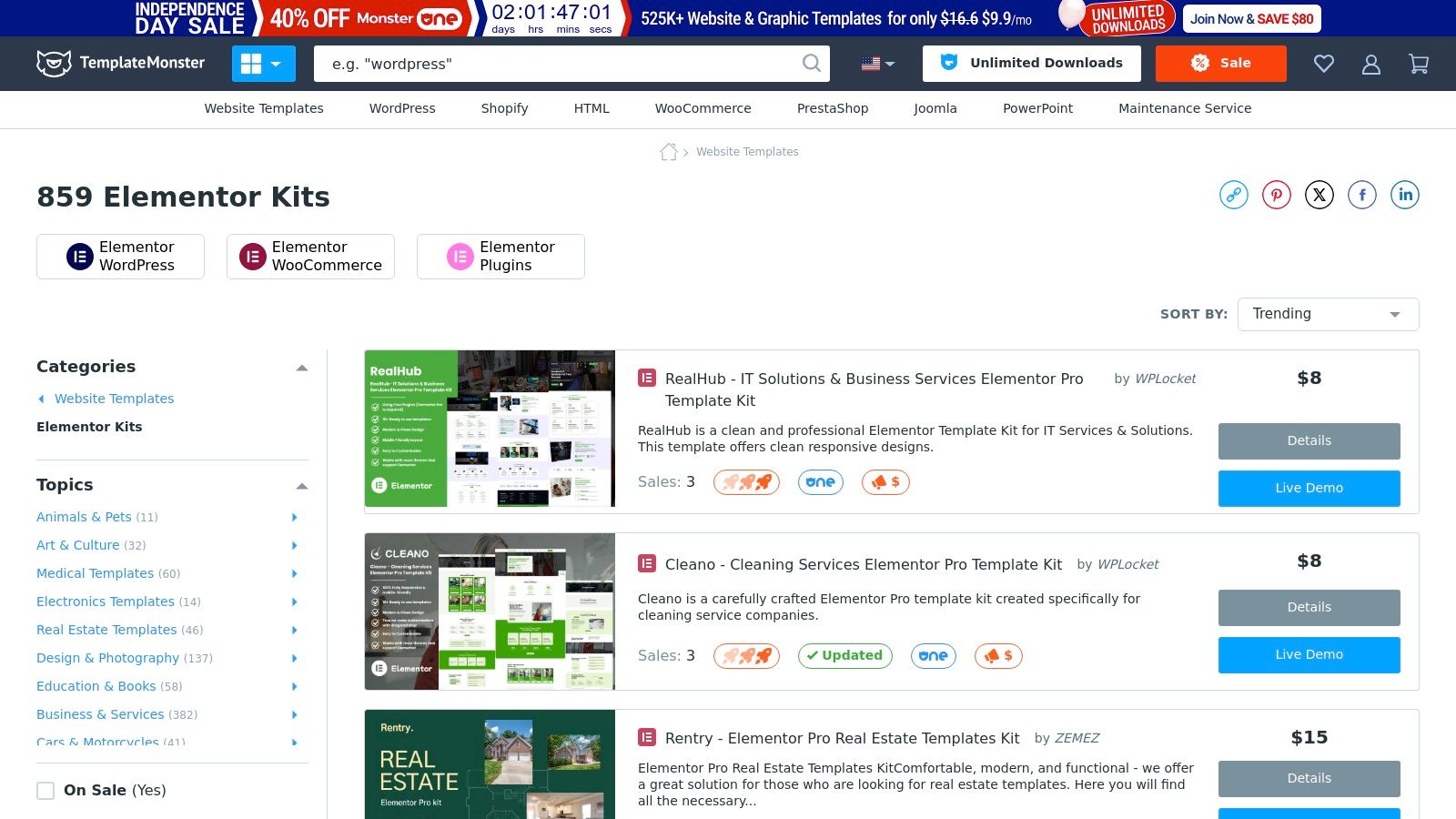Click the home breadcrumb icon
Screen dimensions: 1456x819
tap(669, 152)
